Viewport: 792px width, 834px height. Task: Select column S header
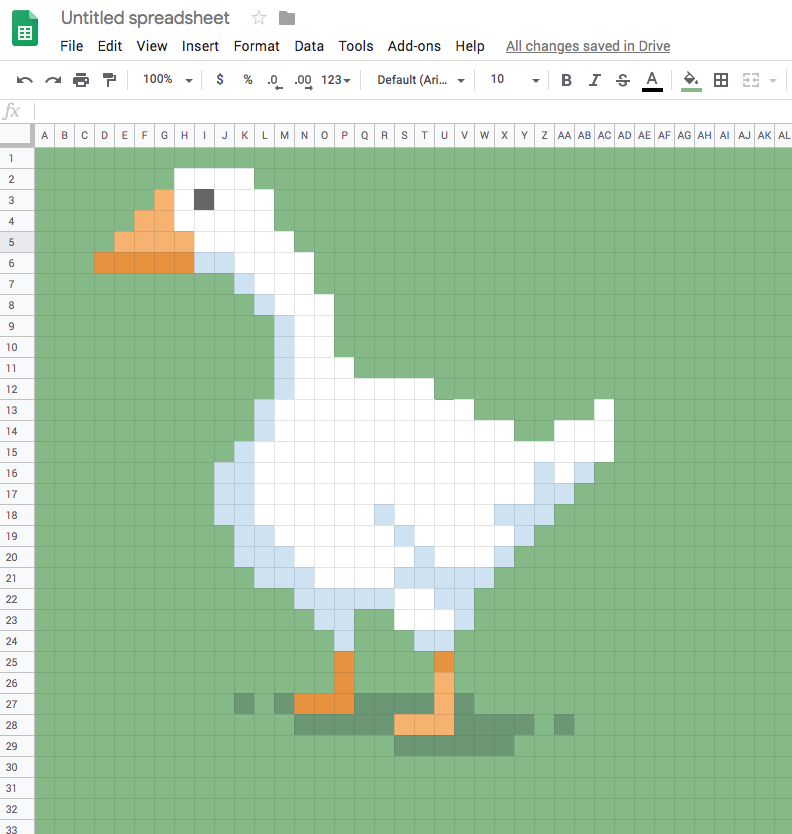(404, 136)
